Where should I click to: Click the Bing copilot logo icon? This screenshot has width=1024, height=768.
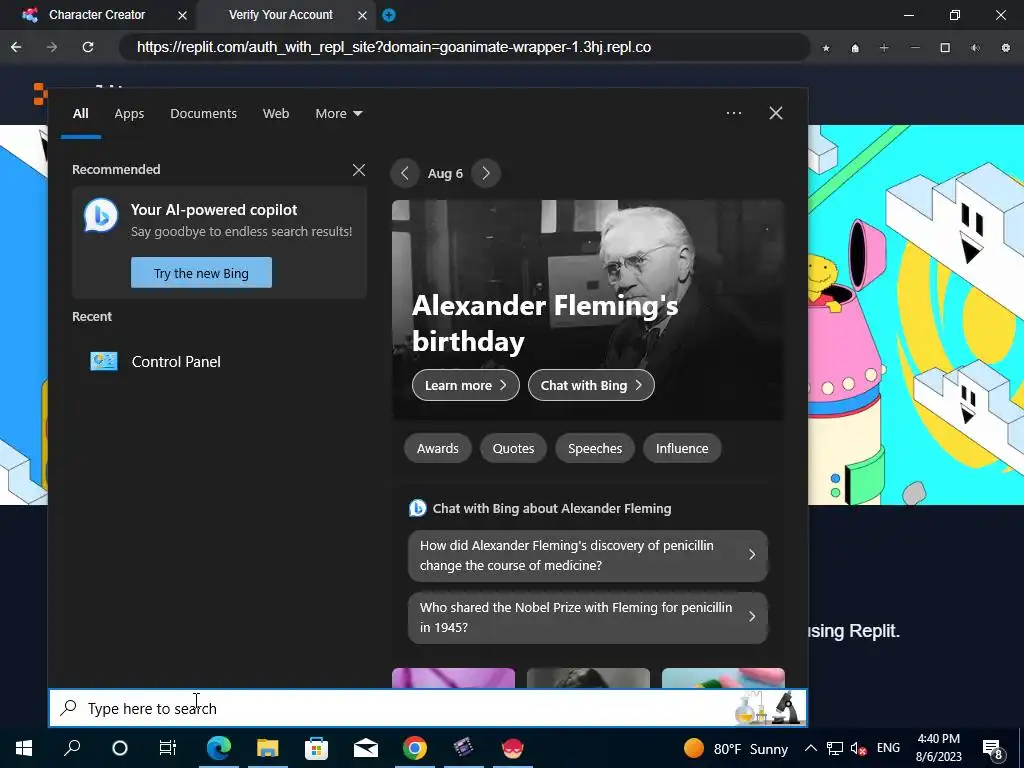101,216
